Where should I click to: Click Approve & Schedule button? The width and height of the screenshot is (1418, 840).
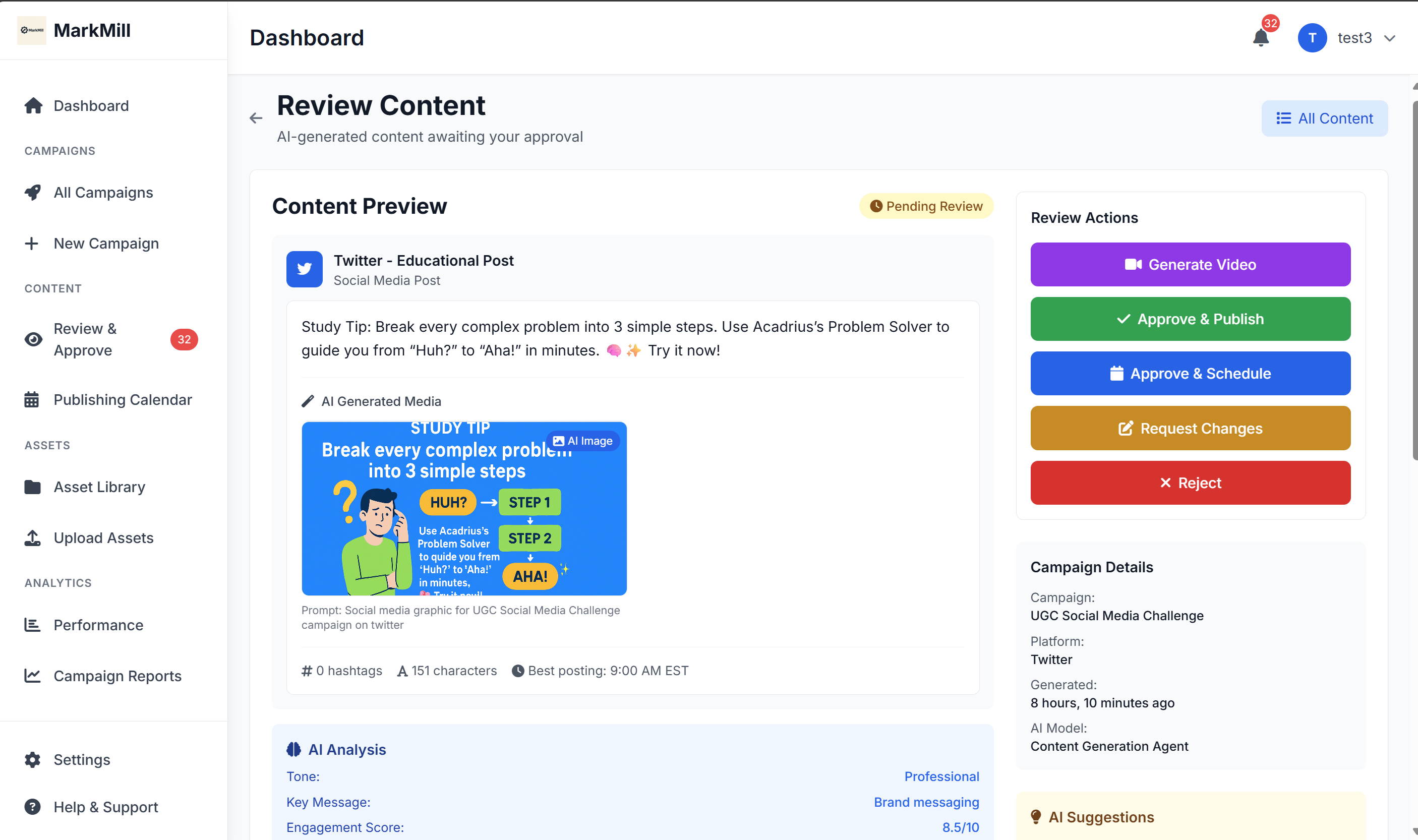tap(1190, 374)
